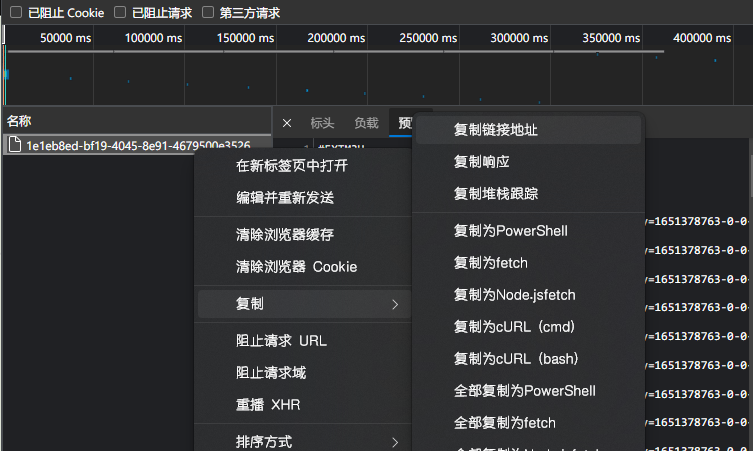The image size is (753, 451).
Task: Check the 第三方请求 filter option
Action: point(208,13)
